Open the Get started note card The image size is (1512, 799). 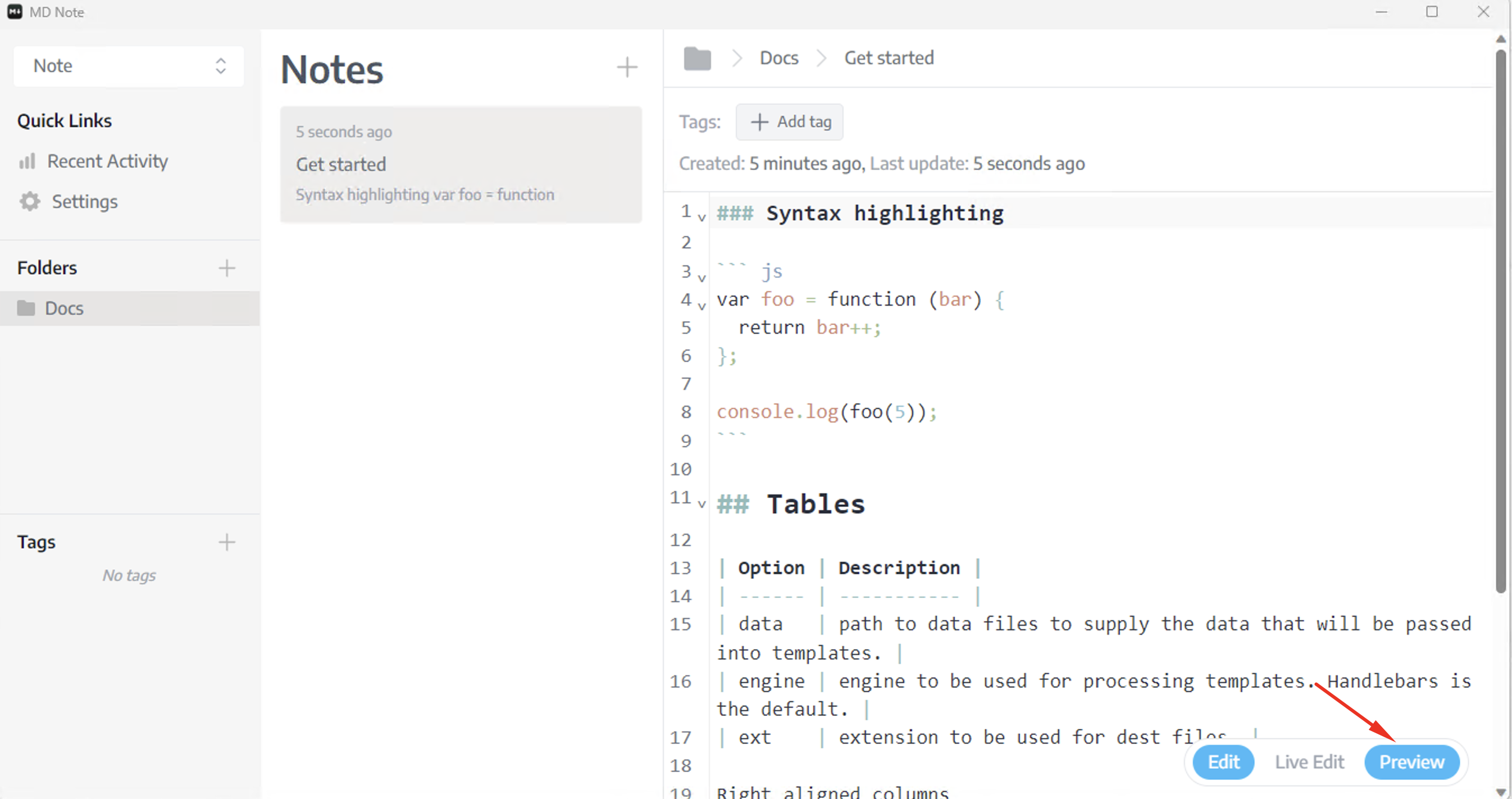(461, 165)
